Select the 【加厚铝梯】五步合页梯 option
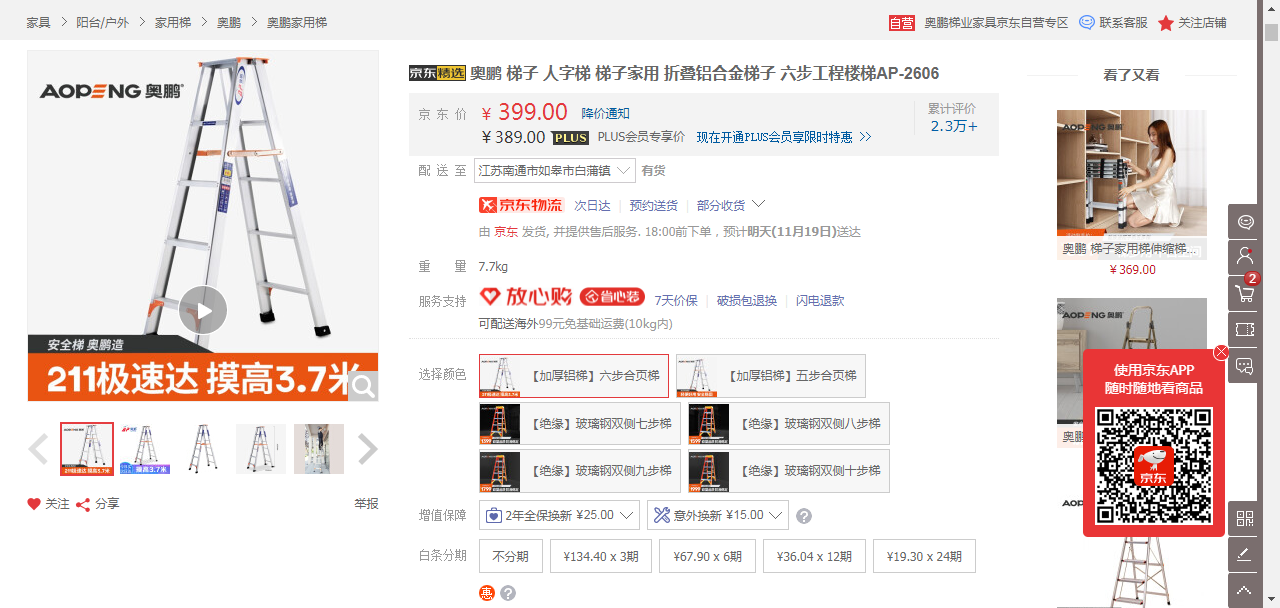 [x=771, y=376]
